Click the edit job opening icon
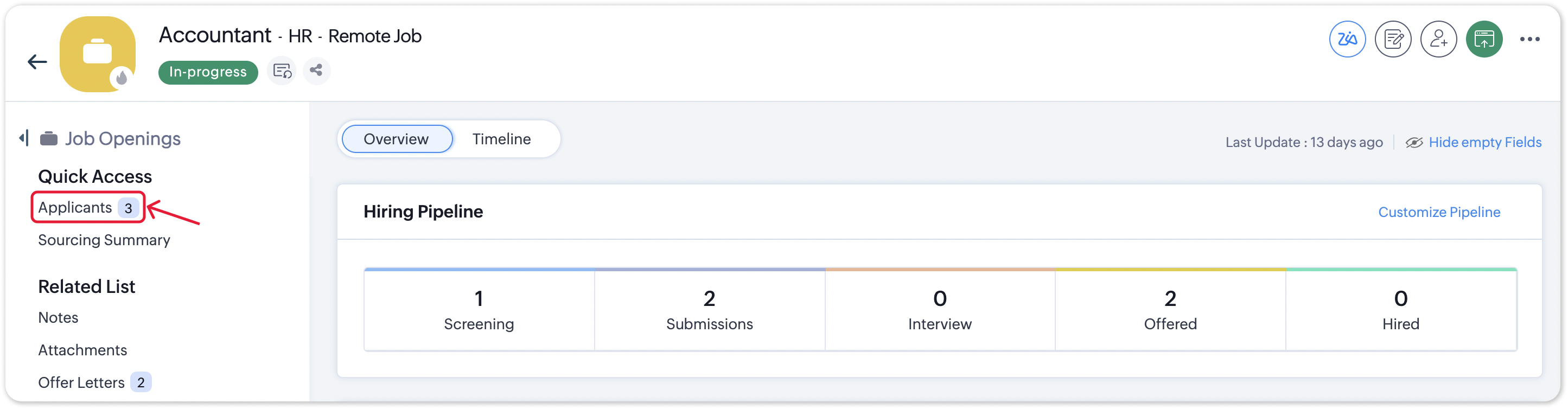 click(1393, 40)
